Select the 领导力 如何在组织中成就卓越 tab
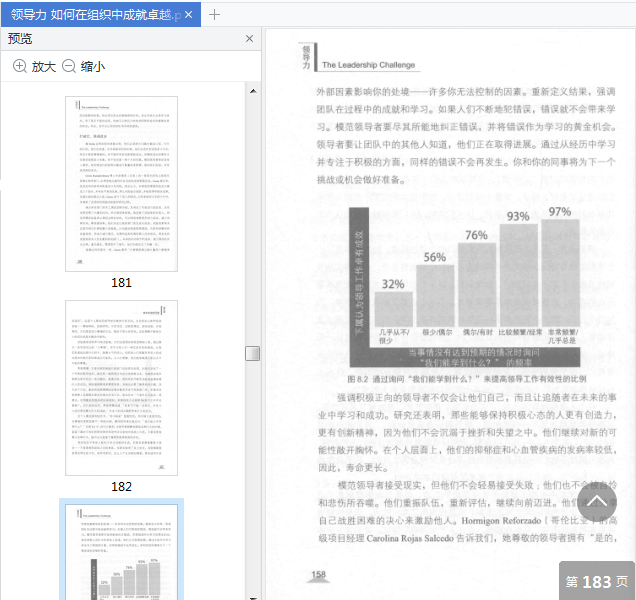636x600 pixels. (x=101, y=15)
